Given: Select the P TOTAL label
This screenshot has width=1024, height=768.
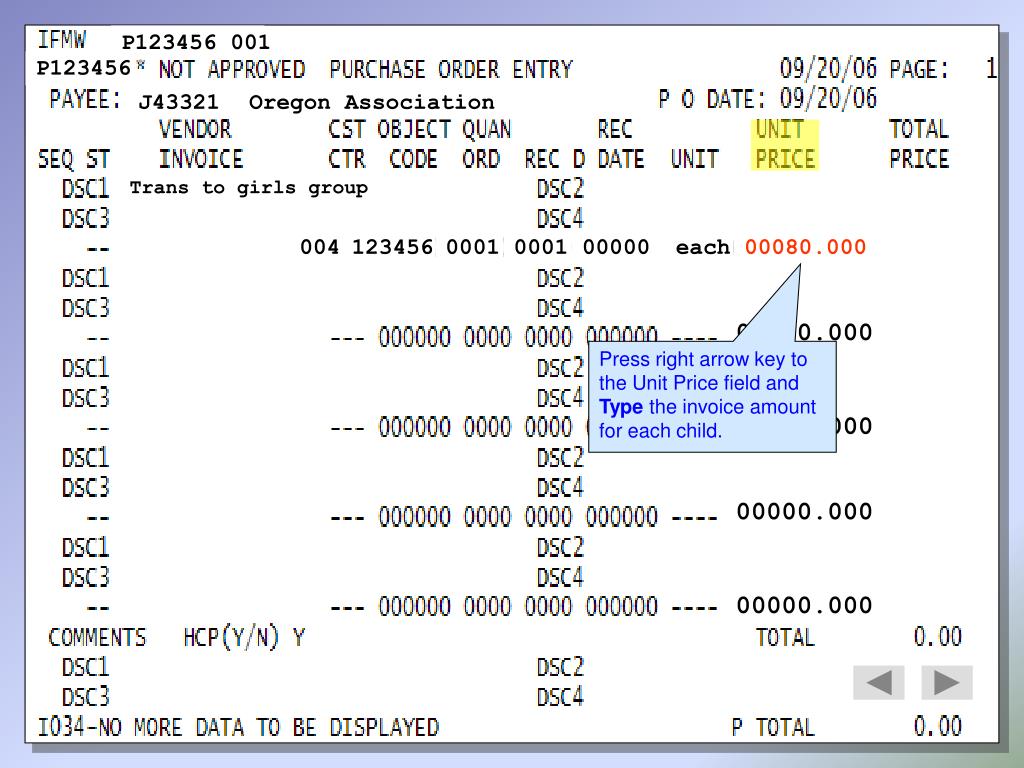Looking at the screenshot, I should [773, 727].
